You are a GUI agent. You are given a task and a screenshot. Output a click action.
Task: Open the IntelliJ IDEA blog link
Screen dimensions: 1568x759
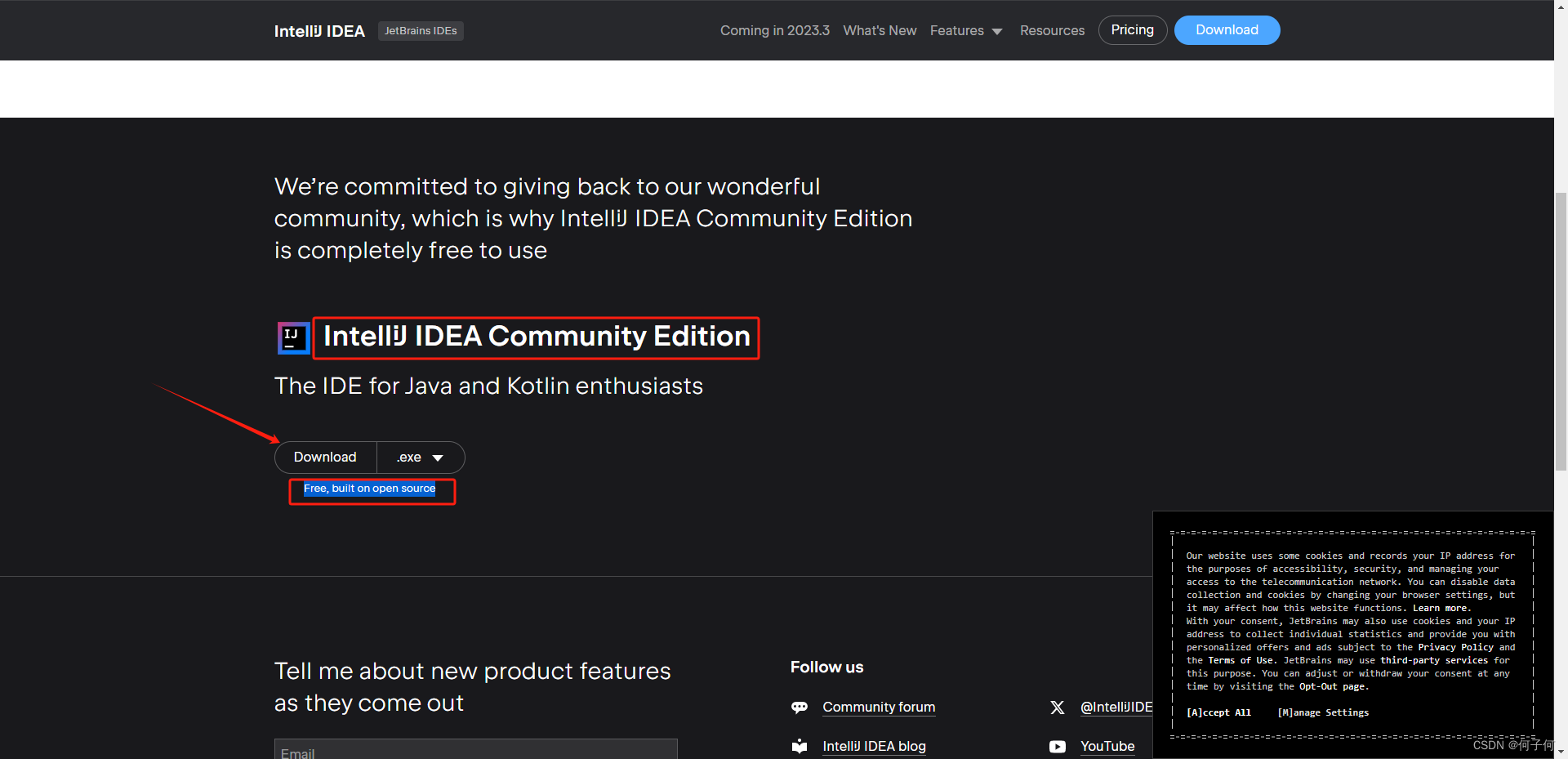coord(874,746)
